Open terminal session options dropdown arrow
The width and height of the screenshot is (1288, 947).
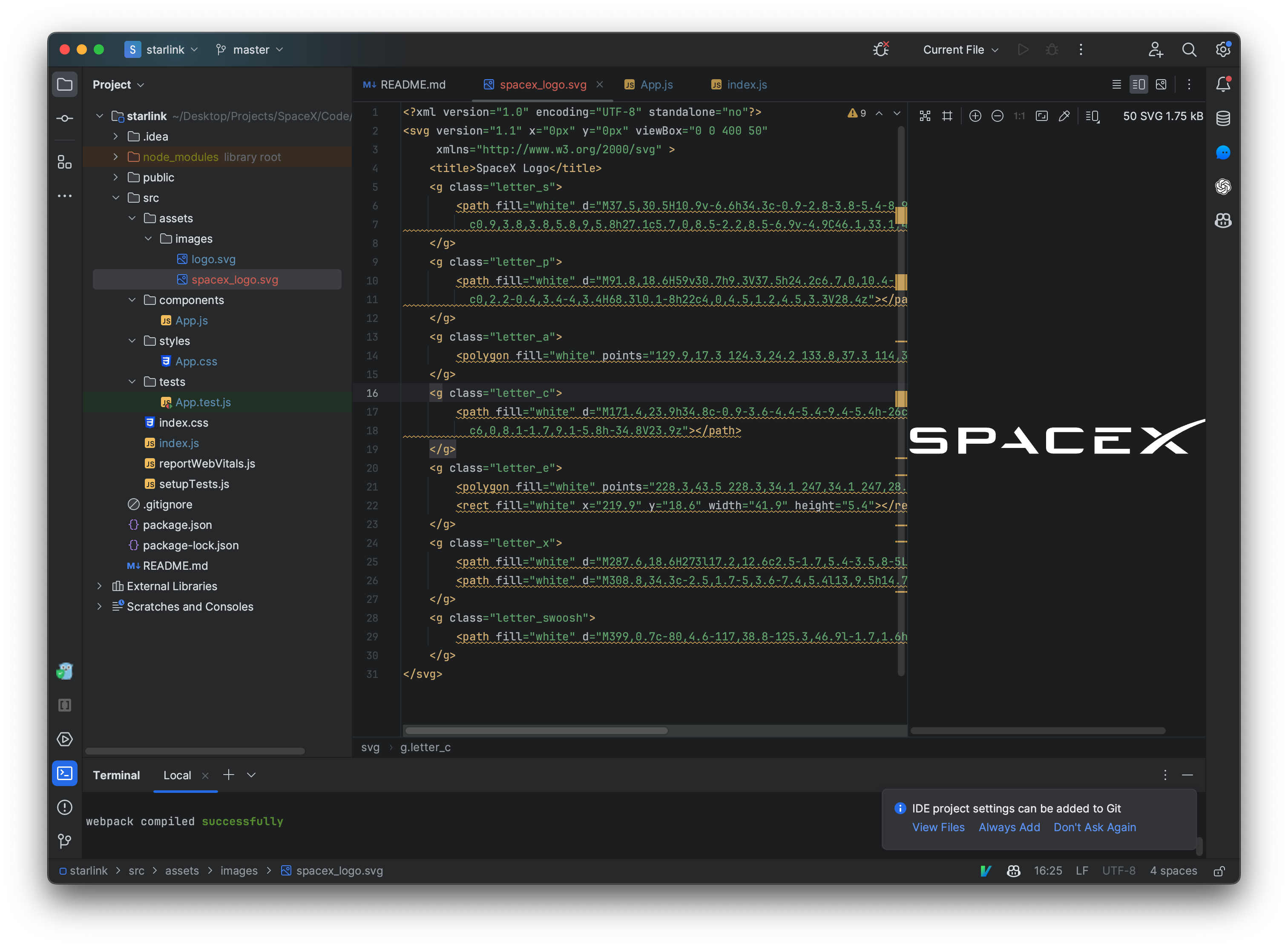251,775
